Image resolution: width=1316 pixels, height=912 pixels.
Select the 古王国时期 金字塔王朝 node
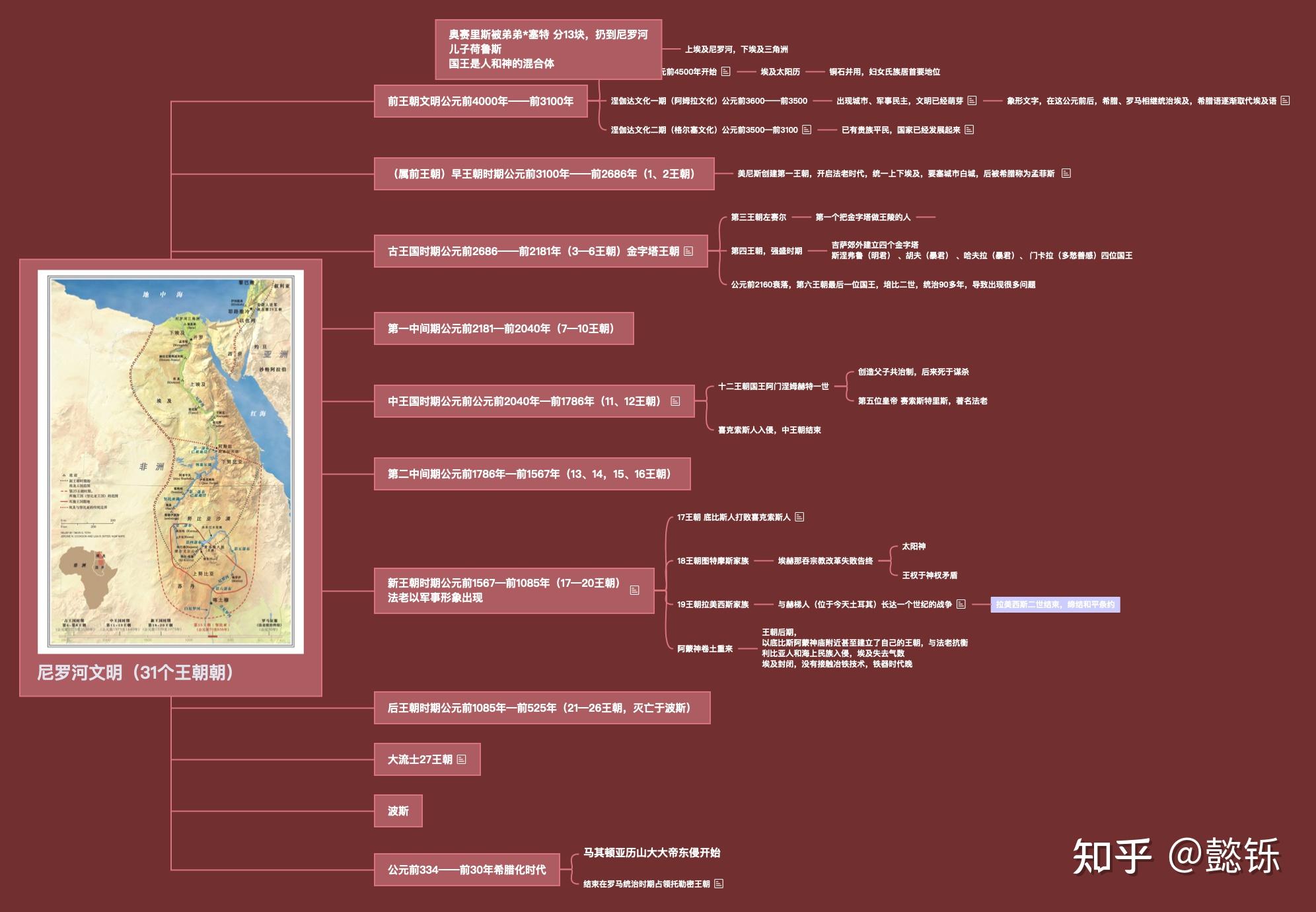click(541, 251)
